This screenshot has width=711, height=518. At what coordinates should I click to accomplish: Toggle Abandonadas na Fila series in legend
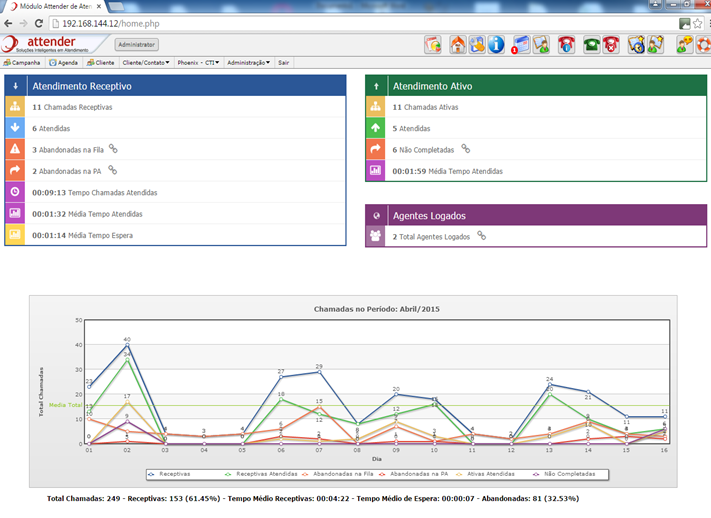click(338, 474)
